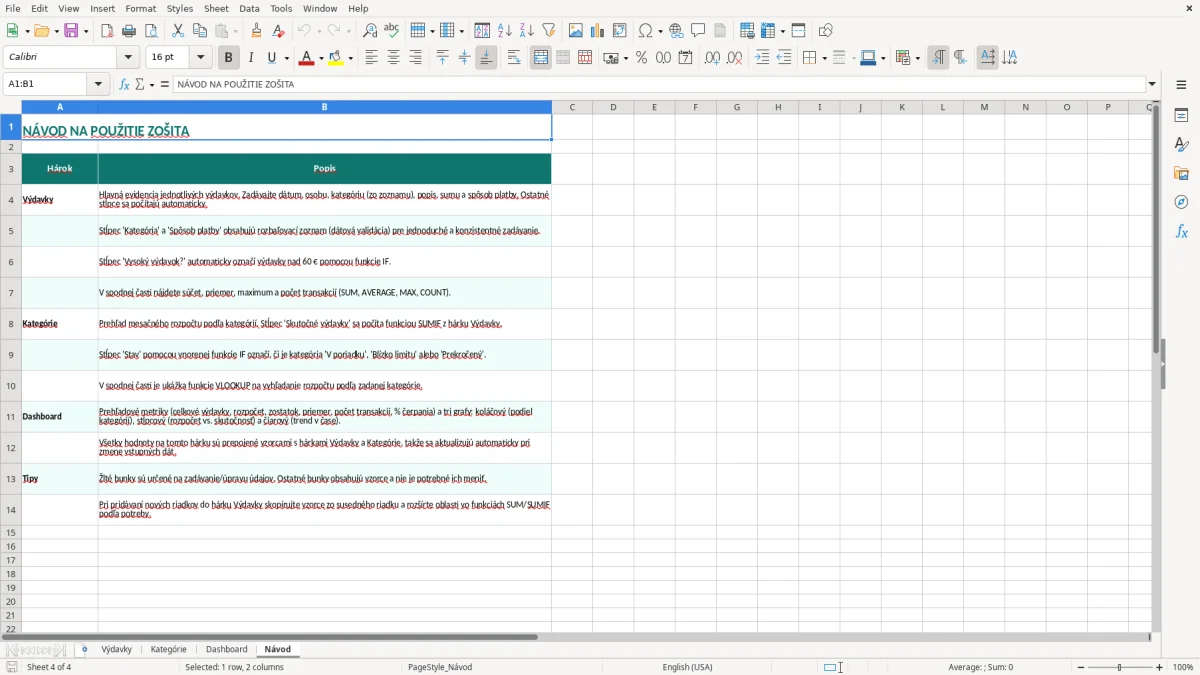This screenshot has height=675, width=1200.
Task: Insert a comment
Action: click(699, 31)
